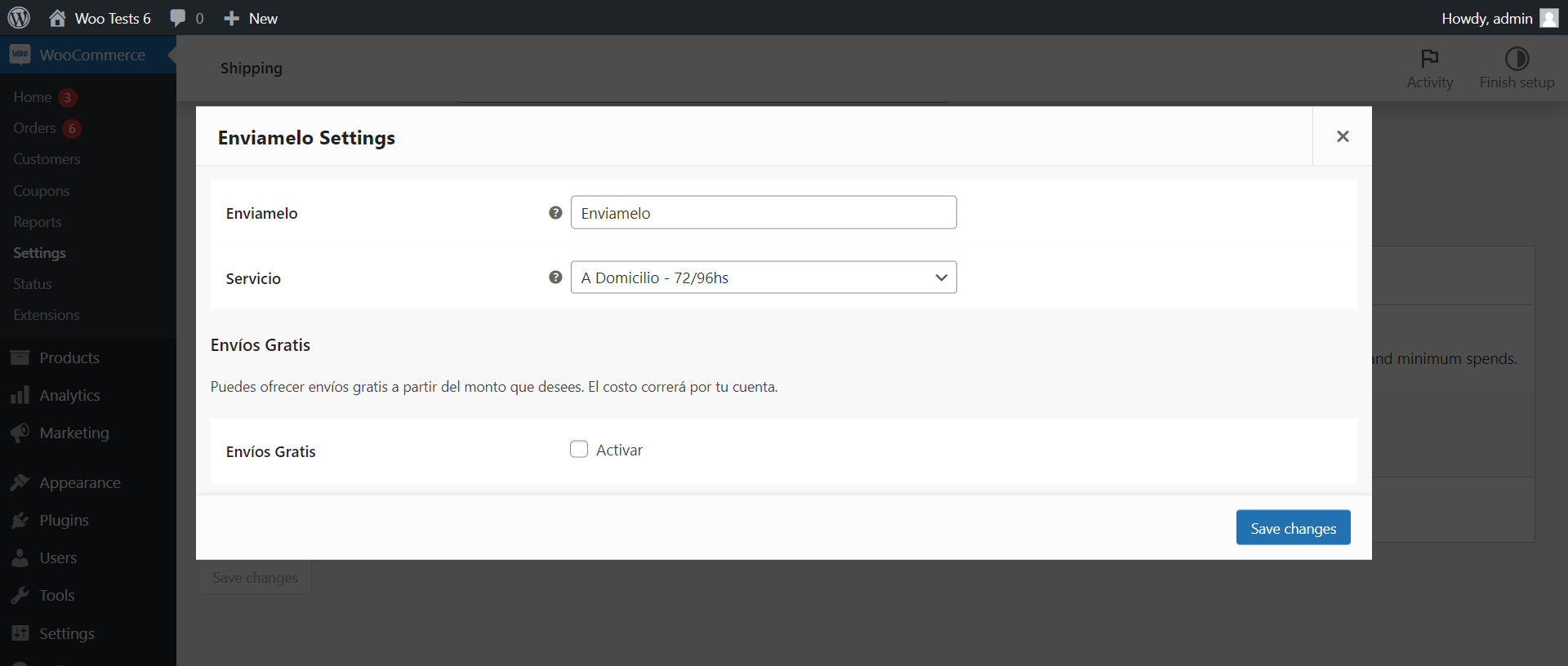Click the Enviamelo title text field
Image resolution: width=1568 pixels, height=666 pixels.
pyautogui.click(x=764, y=212)
